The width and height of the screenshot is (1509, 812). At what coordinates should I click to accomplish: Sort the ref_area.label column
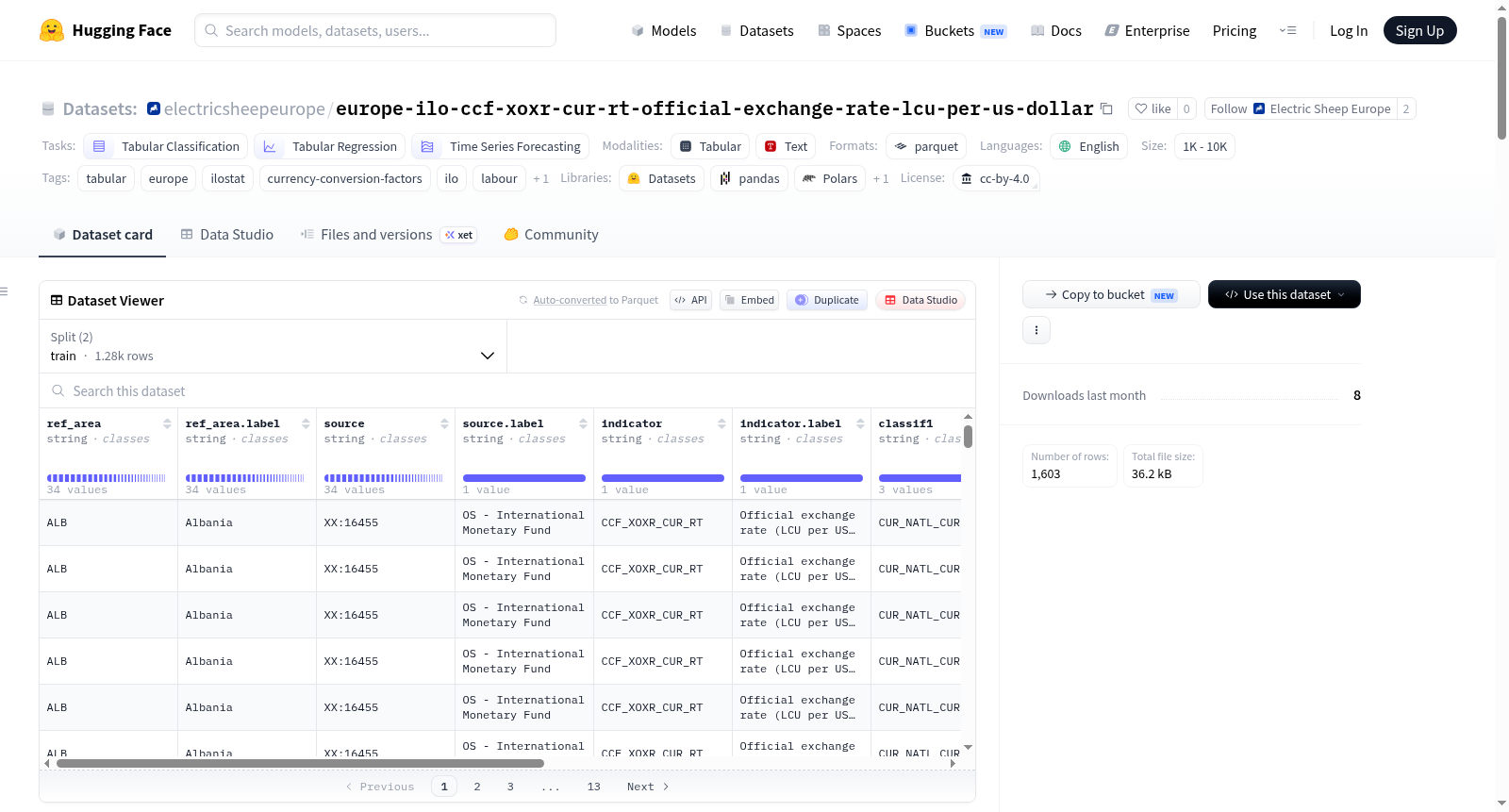click(307, 423)
